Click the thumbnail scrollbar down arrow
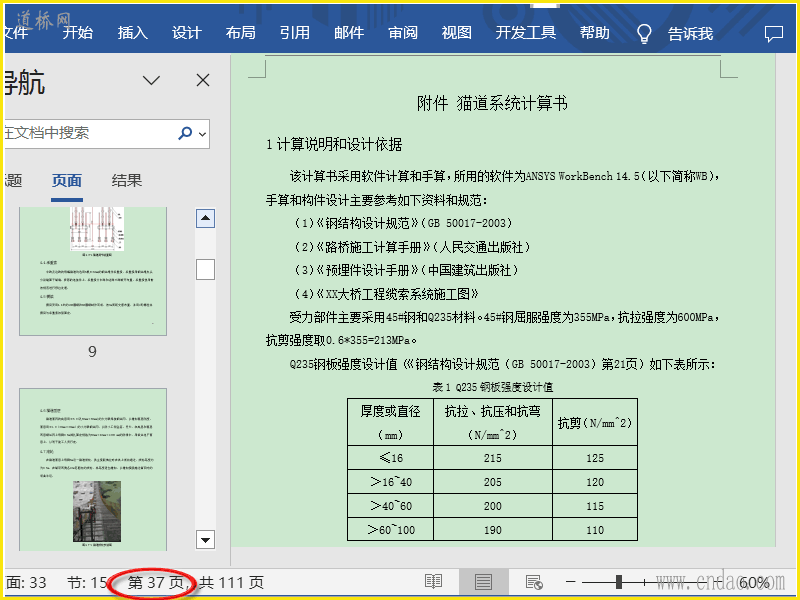This screenshot has width=800, height=600. (205, 539)
